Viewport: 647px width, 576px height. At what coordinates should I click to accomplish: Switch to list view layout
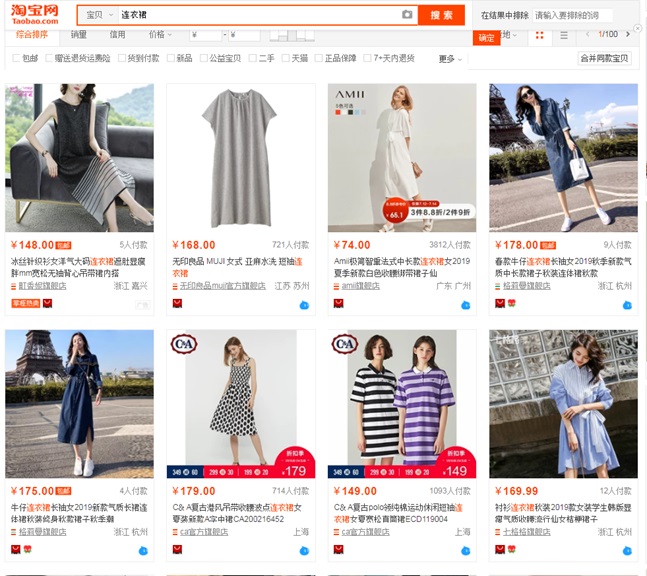(x=564, y=35)
